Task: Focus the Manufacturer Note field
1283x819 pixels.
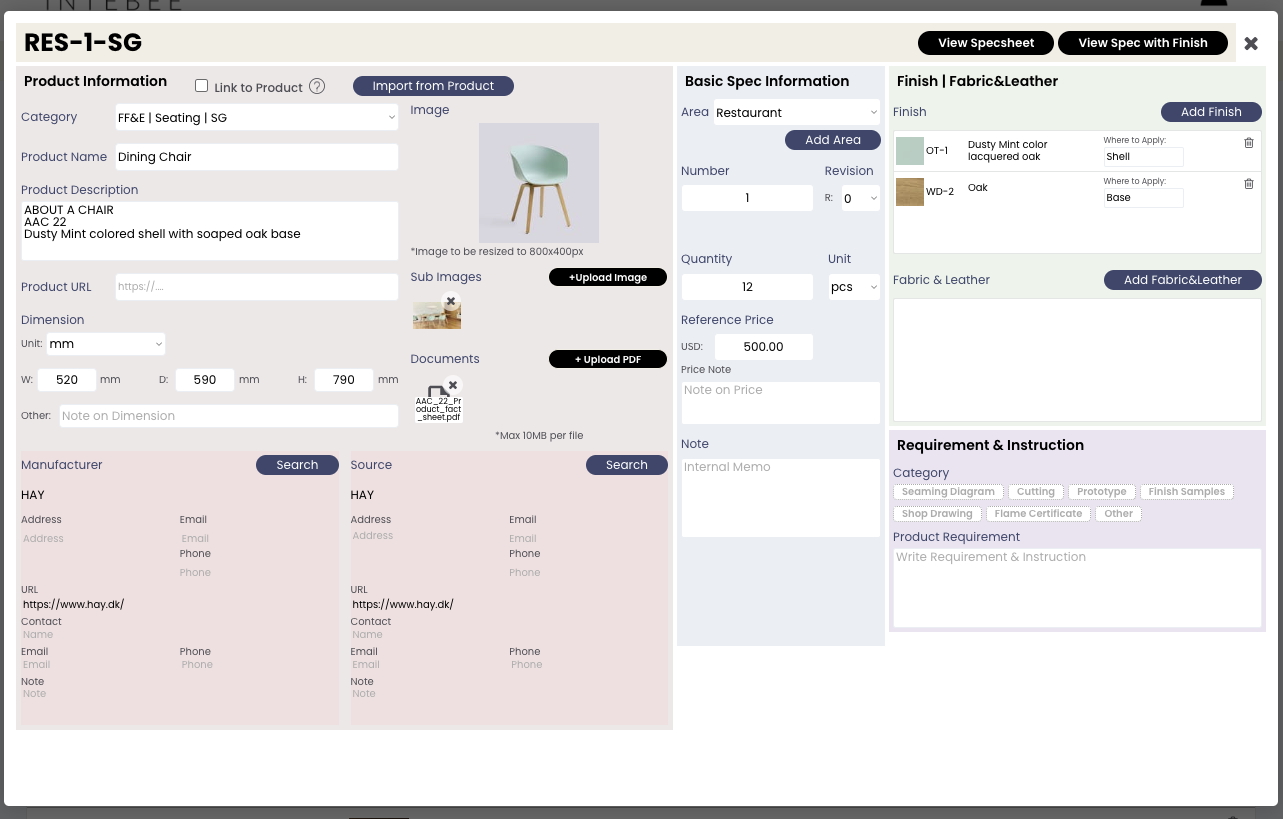Action: [x=178, y=694]
